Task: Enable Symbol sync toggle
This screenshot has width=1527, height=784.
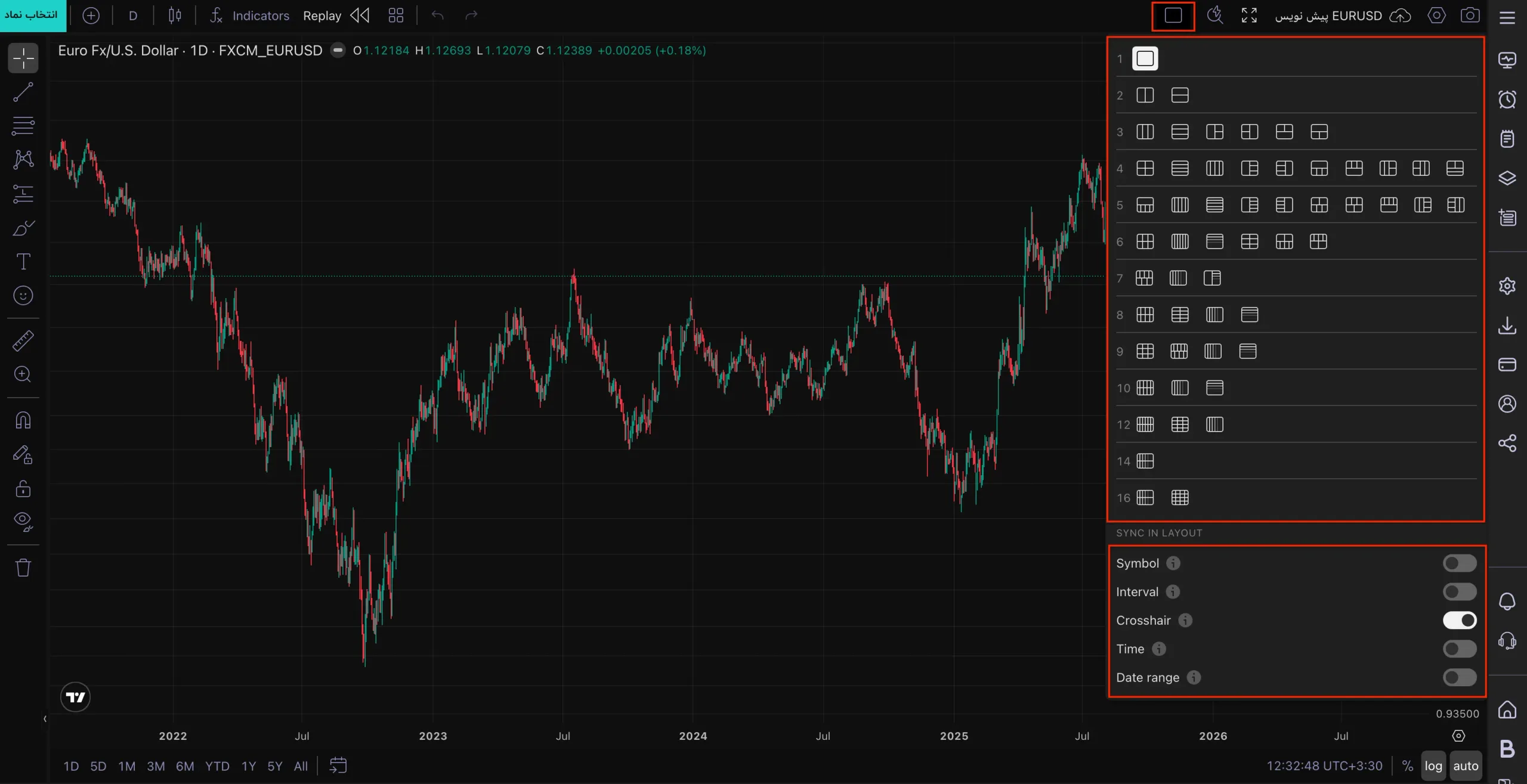Action: [1460, 563]
